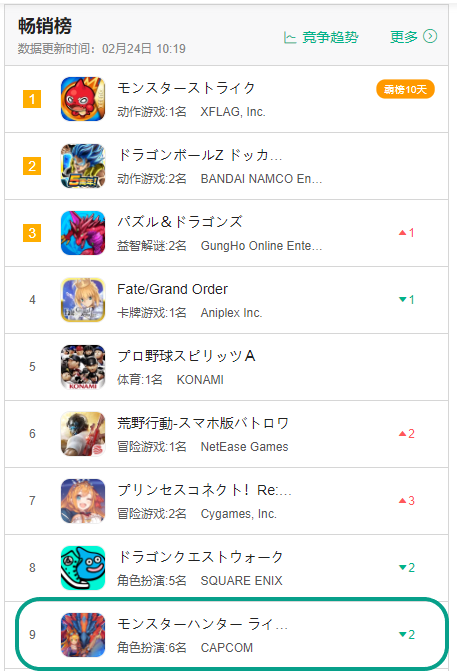Select the プリンセスコネクト app icon

83,501
